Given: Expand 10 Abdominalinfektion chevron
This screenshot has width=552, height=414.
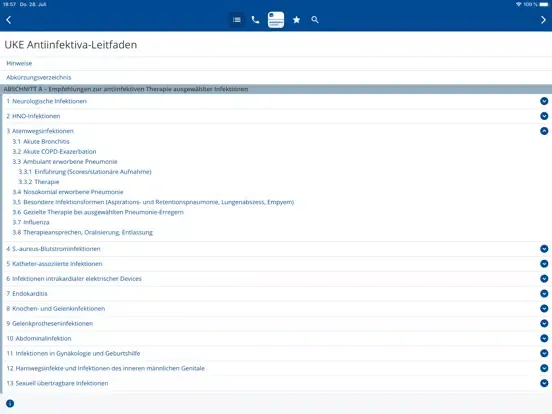Looking at the screenshot, I should pyautogui.click(x=544, y=338).
